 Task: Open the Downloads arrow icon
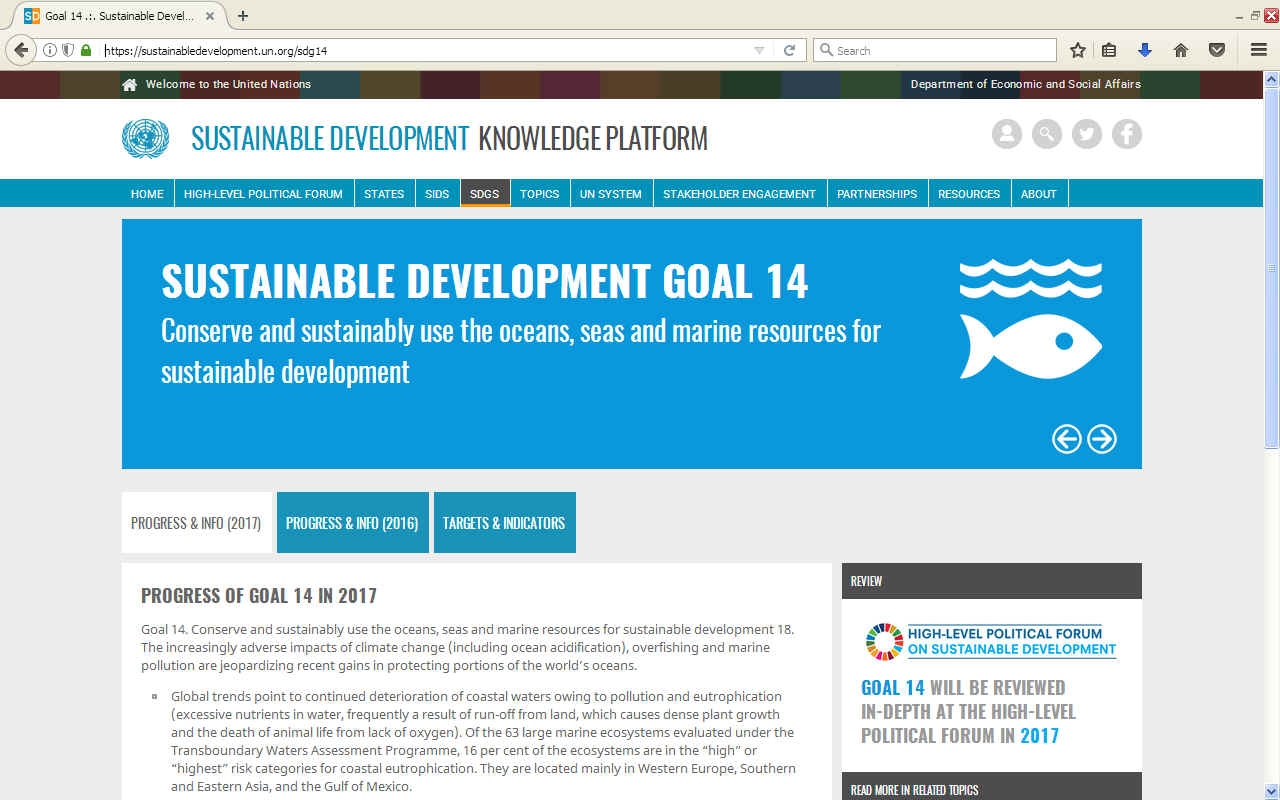point(1145,50)
